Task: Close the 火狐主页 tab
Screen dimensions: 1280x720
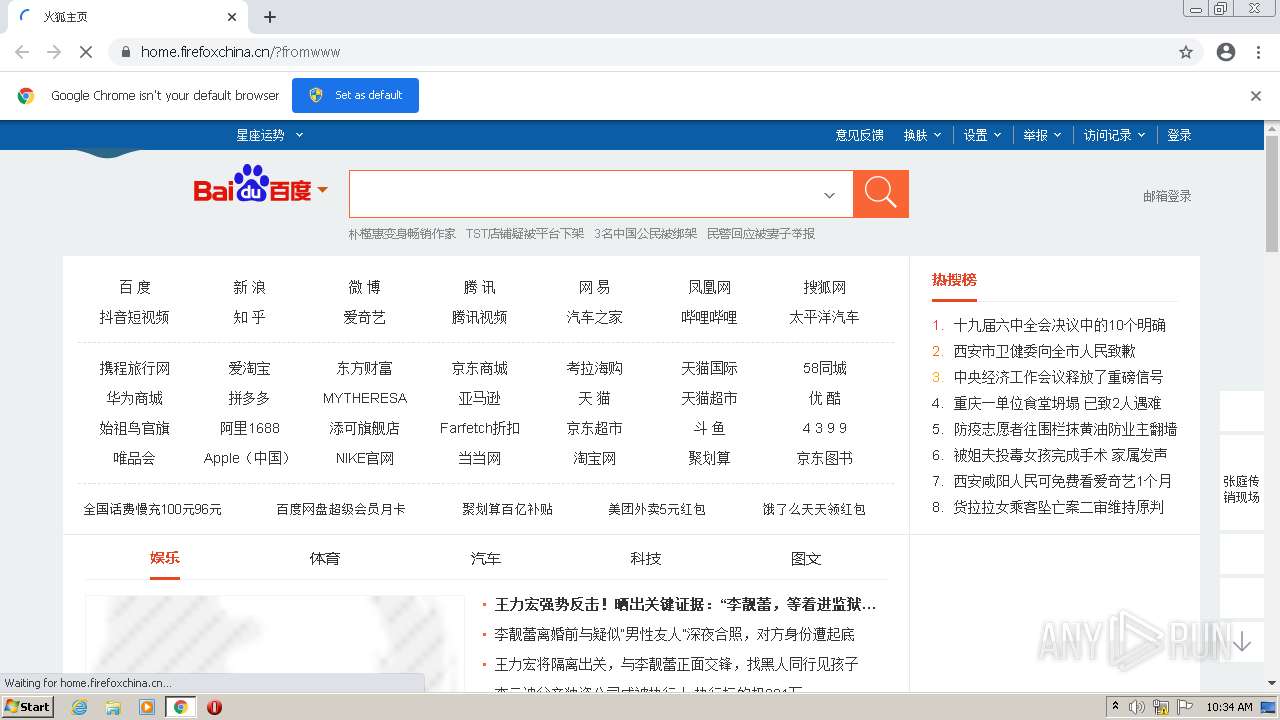Action: click(232, 17)
